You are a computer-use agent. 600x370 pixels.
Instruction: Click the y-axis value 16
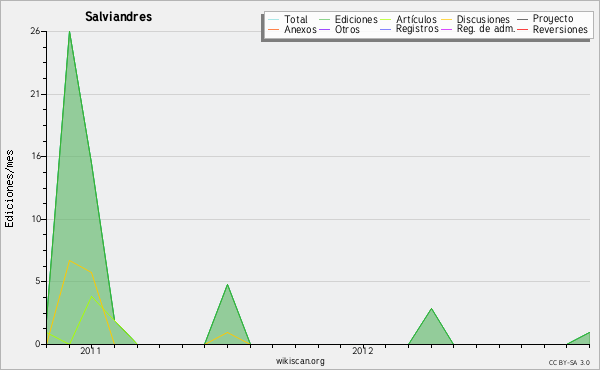coord(36,156)
